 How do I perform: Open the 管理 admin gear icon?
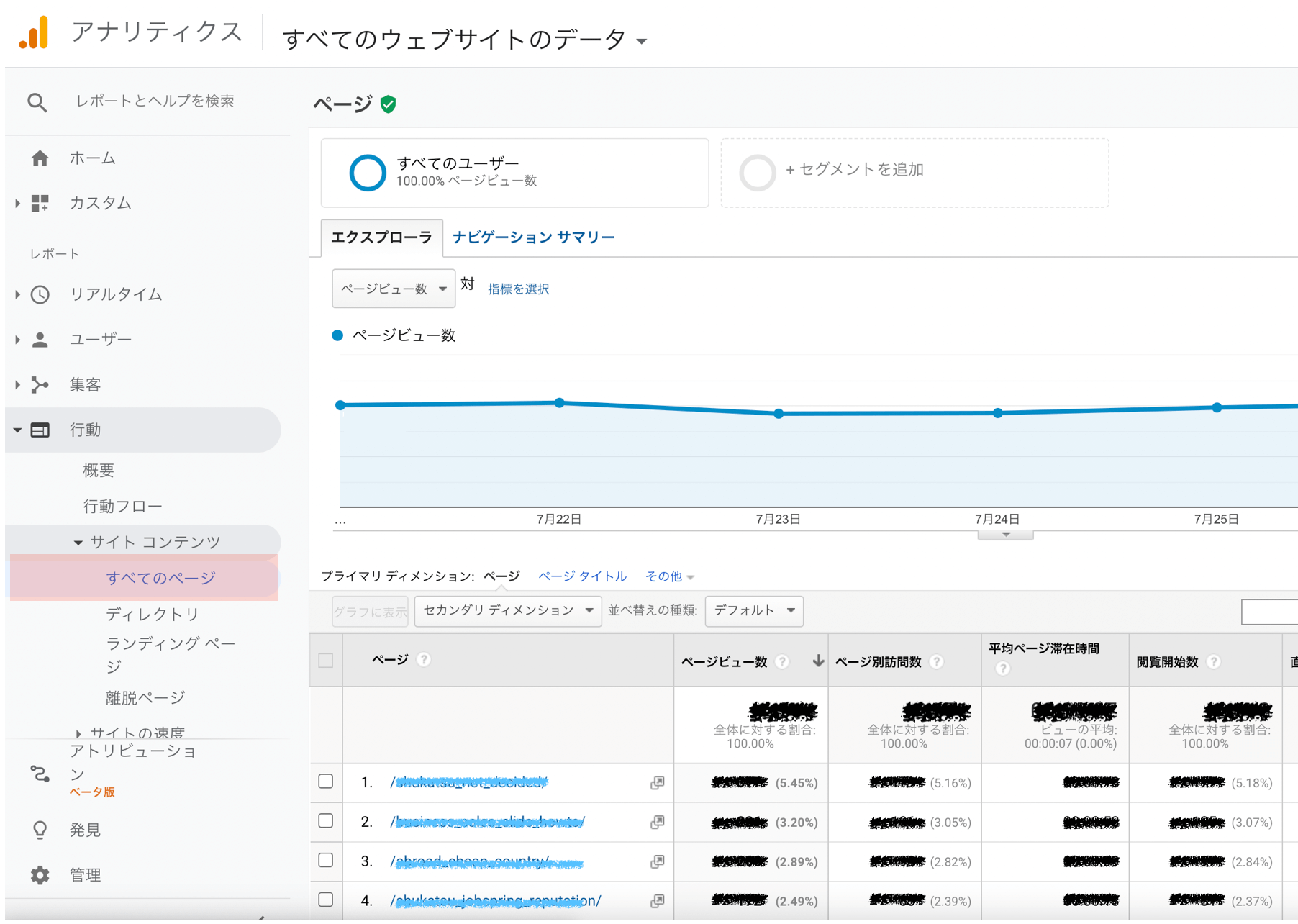click(x=40, y=874)
